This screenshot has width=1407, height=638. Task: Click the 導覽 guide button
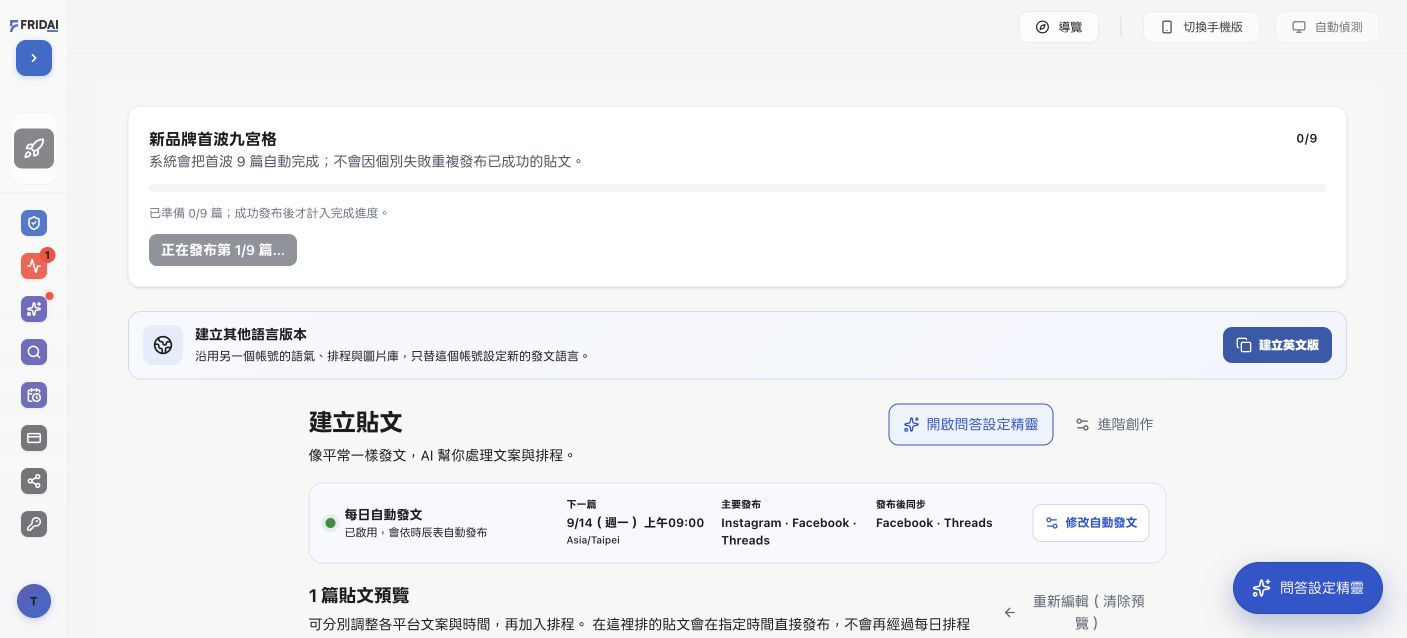point(1059,27)
